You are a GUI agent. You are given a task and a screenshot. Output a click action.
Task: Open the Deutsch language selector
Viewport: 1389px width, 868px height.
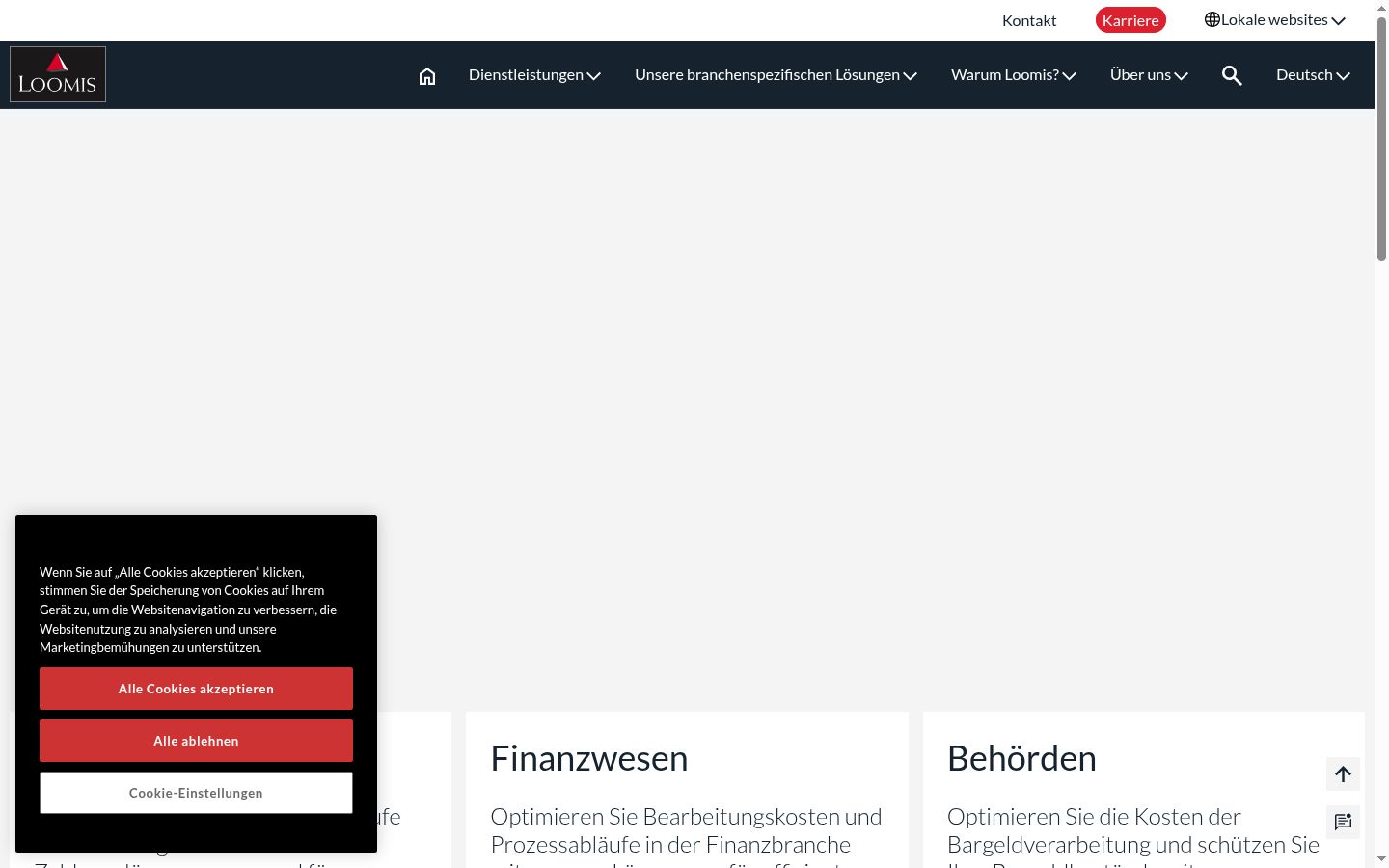coord(1313,75)
